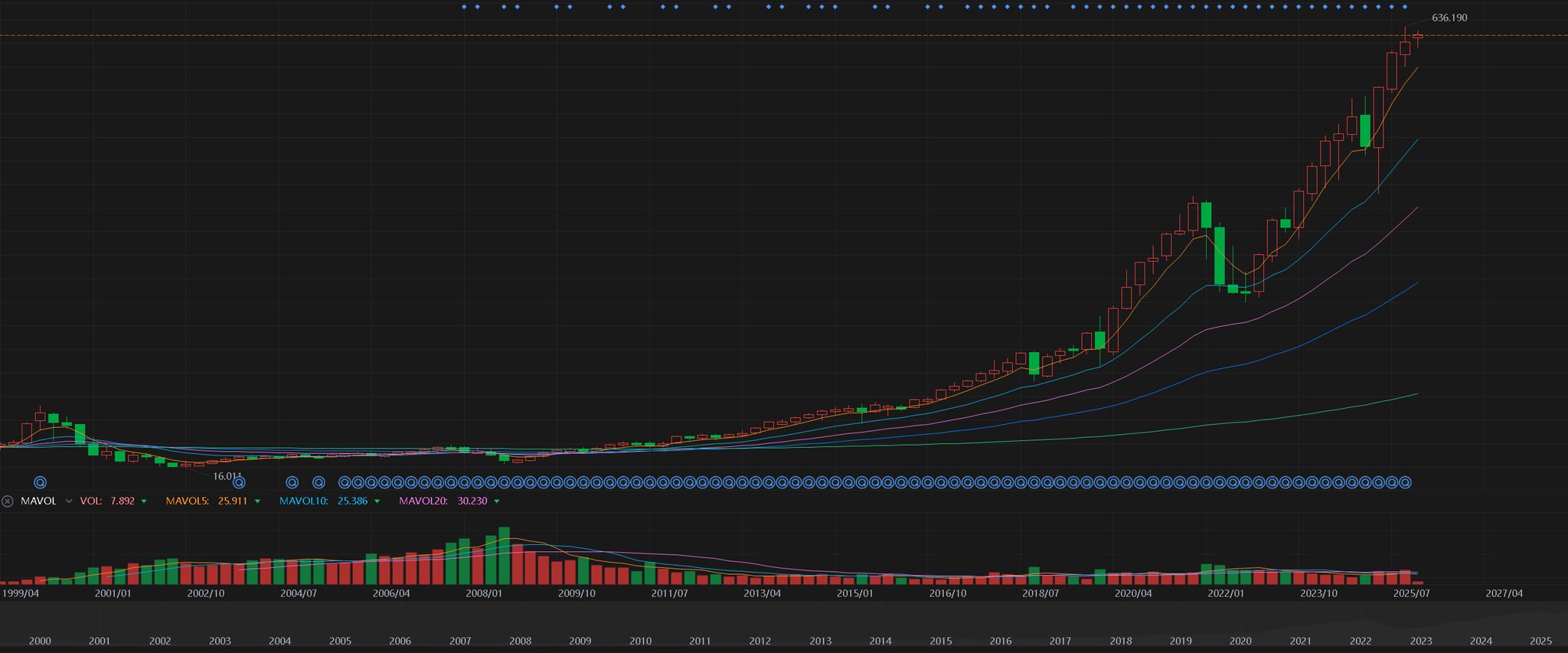Click the 2022/01 date axis label
1568x653 pixels.
point(1226,593)
